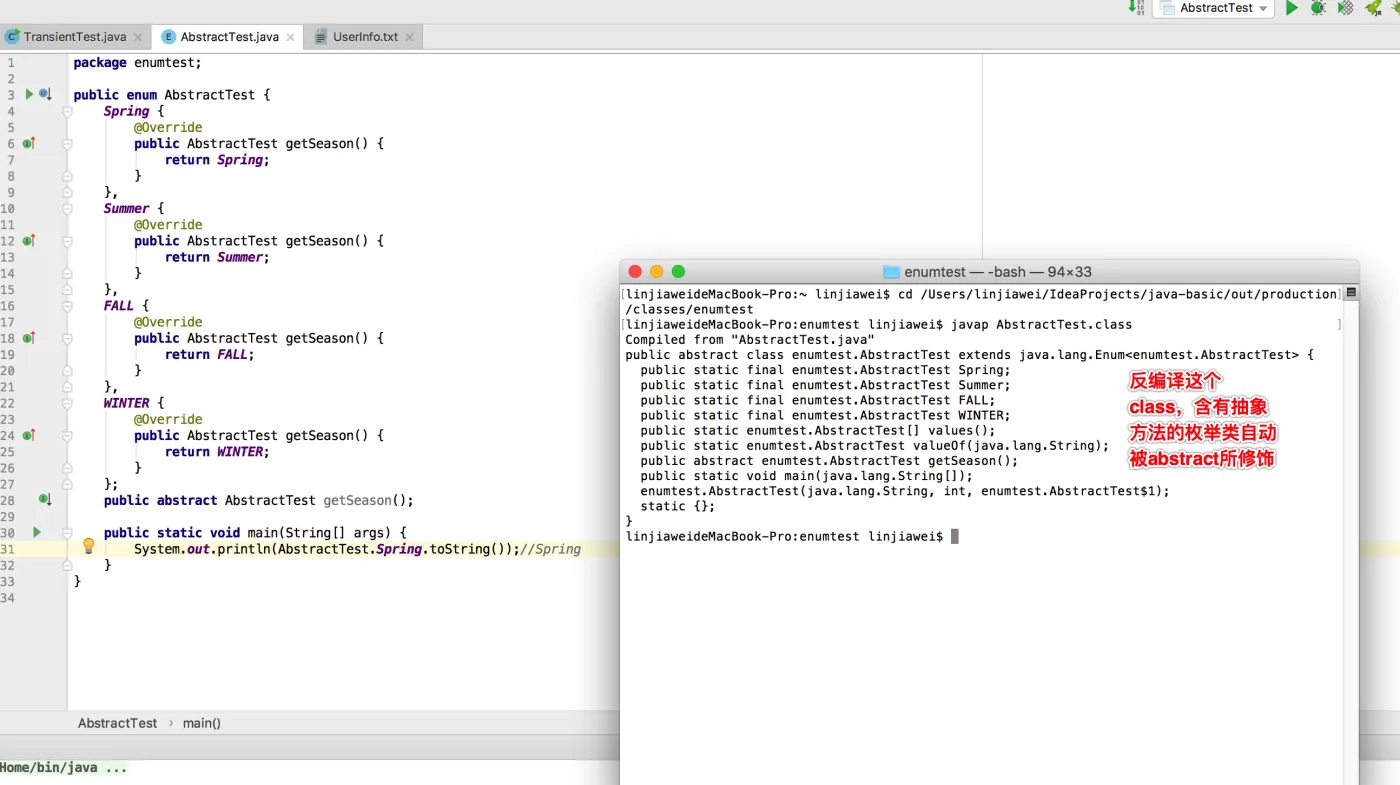The image size is (1400, 785).
Task: Click the AbstractTest breadcrumb below the editor
Action: pyautogui.click(x=118, y=723)
